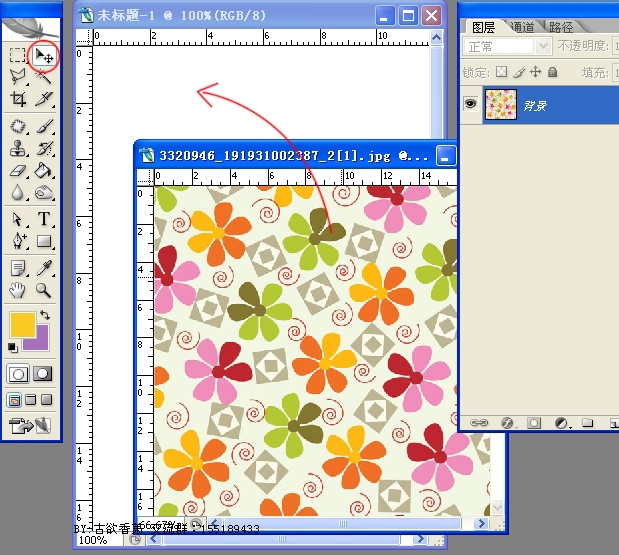Select the Pen tool
The width and height of the screenshot is (619, 555).
[x=18, y=240]
